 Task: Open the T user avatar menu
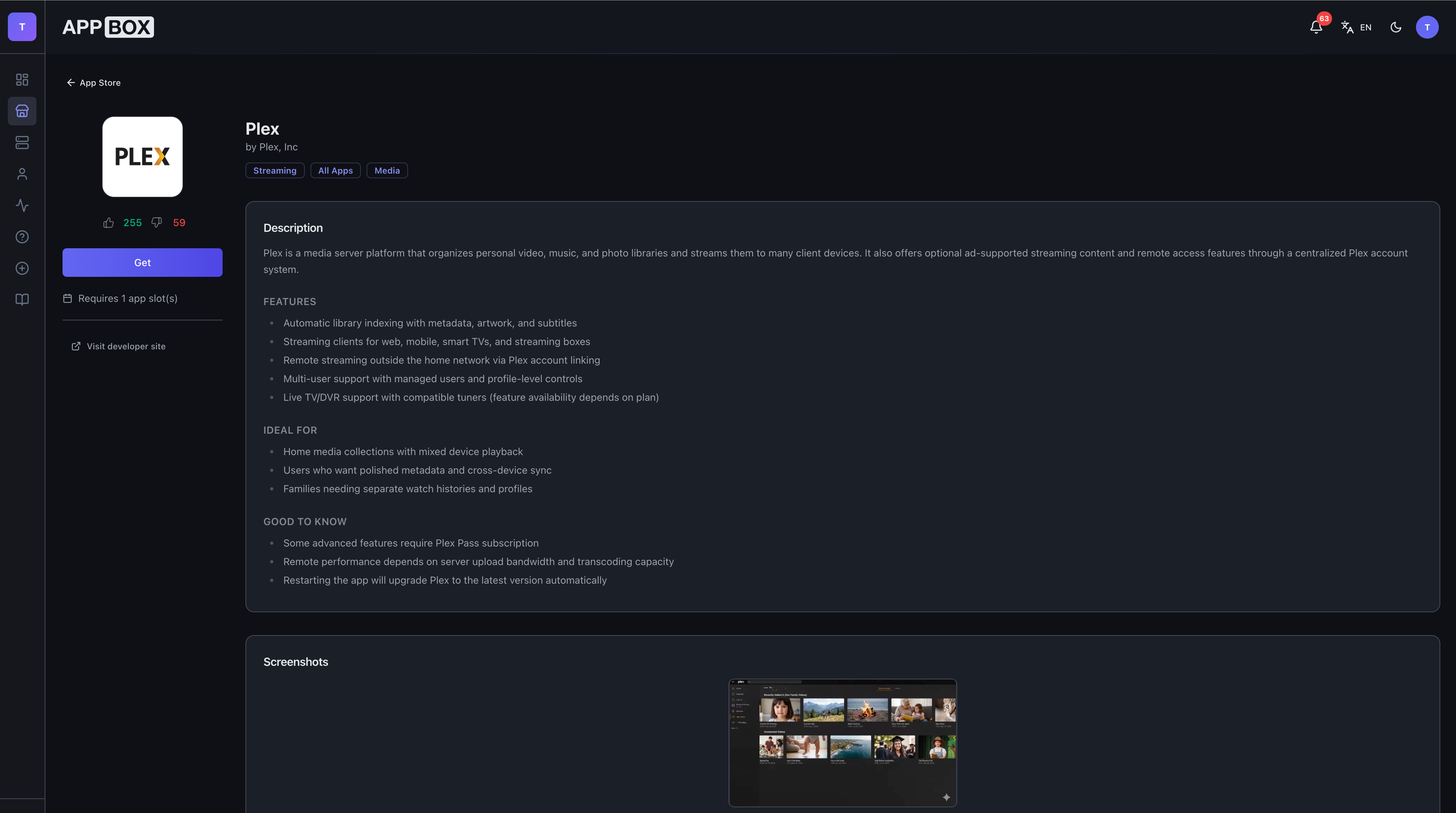point(1427,27)
